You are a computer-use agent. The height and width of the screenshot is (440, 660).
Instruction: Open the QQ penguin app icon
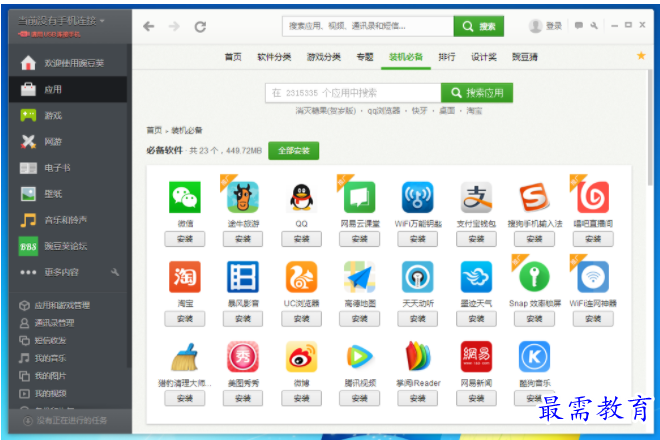301,197
